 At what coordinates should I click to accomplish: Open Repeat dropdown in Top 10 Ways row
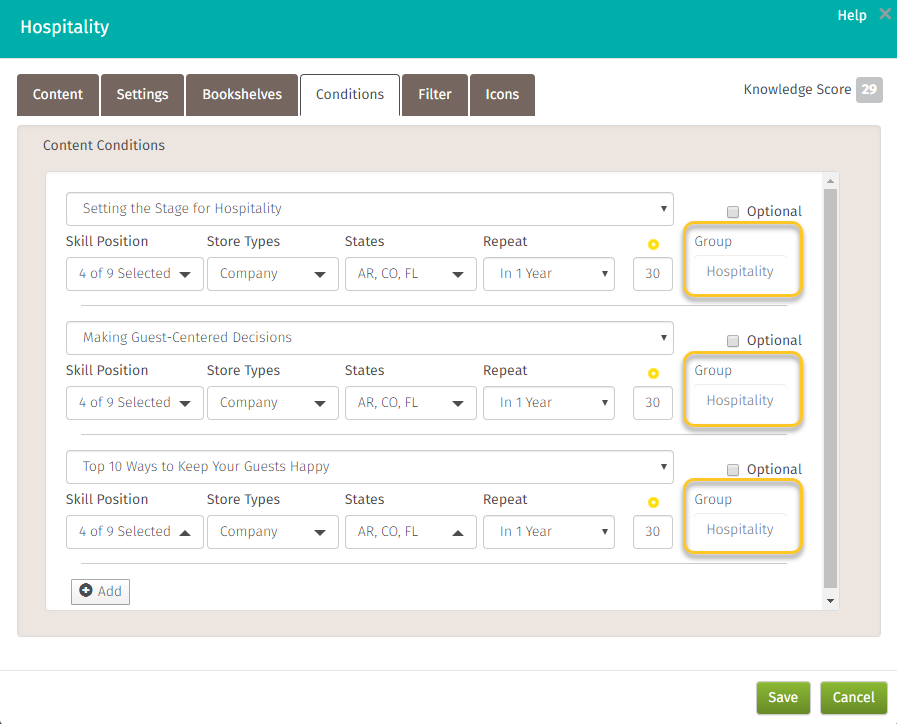(x=549, y=532)
